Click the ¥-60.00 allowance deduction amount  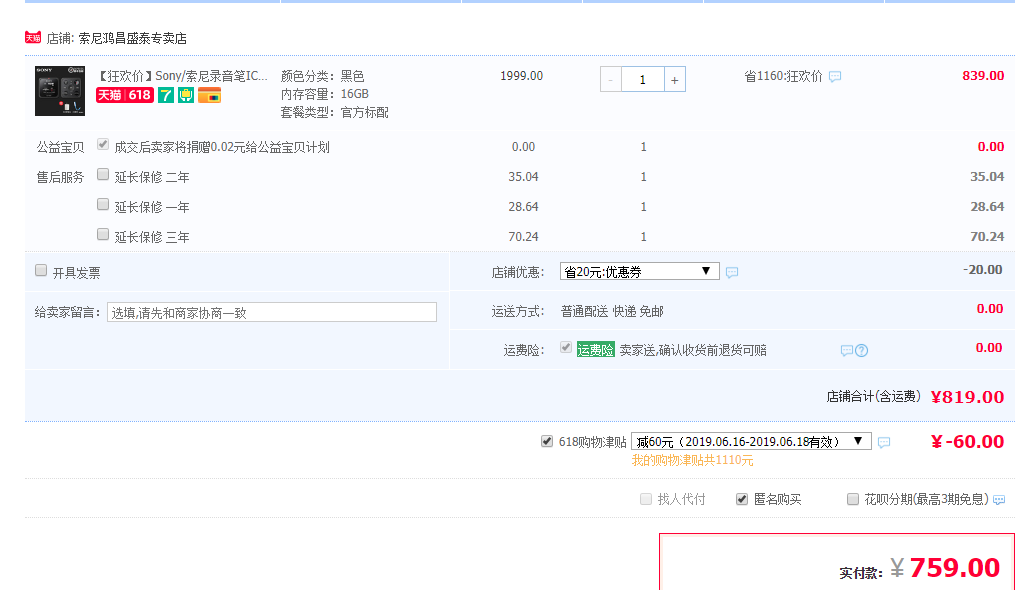[x=967, y=442]
